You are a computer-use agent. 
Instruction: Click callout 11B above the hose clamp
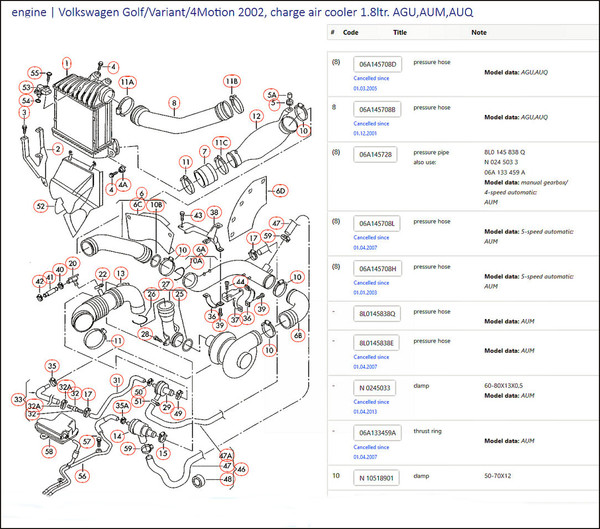click(232, 80)
